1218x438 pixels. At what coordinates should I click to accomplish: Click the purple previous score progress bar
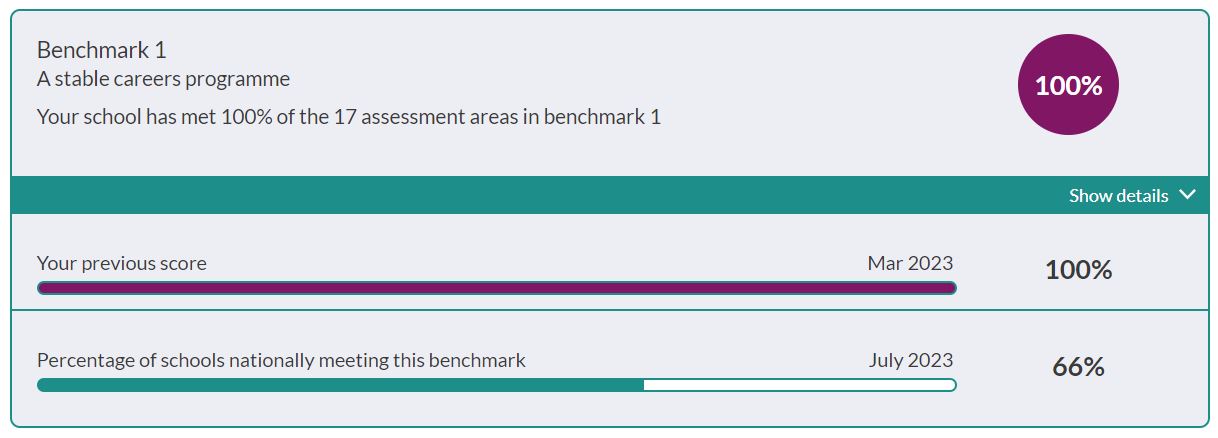tap(496, 288)
